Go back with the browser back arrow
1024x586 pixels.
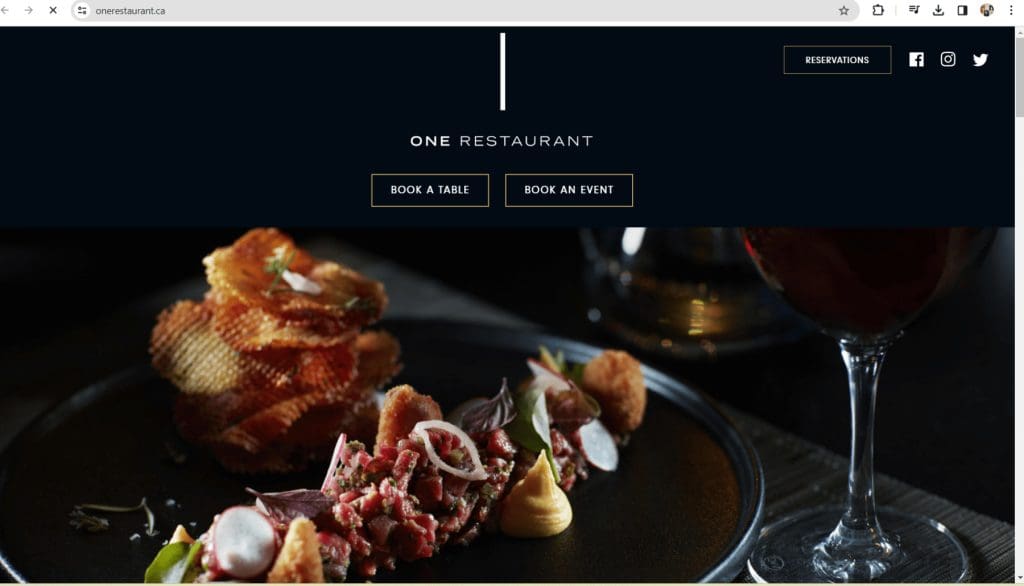click(x=5, y=10)
